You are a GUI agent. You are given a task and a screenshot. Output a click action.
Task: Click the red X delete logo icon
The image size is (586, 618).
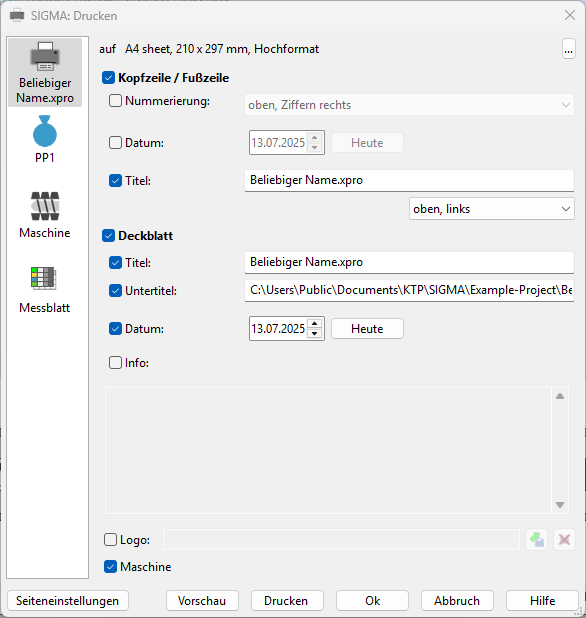(564, 540)
